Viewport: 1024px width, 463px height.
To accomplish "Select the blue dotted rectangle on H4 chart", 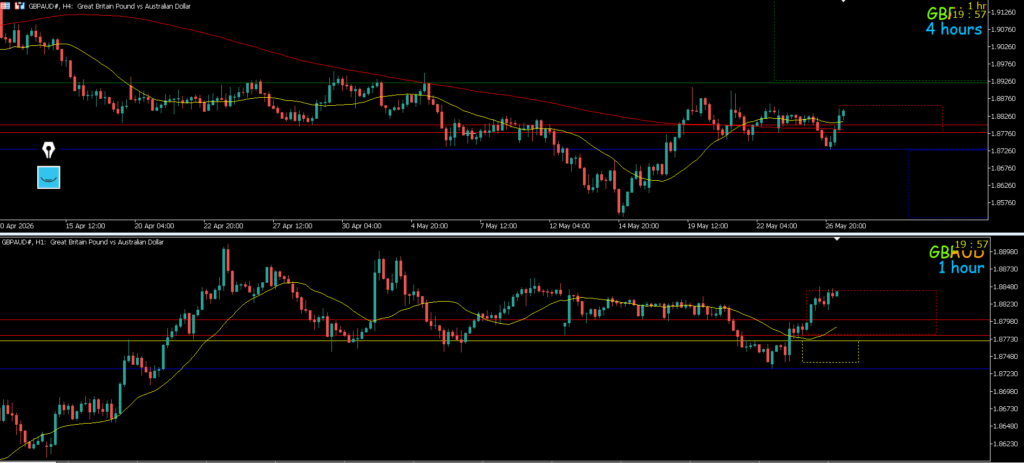I will (947, 184).
